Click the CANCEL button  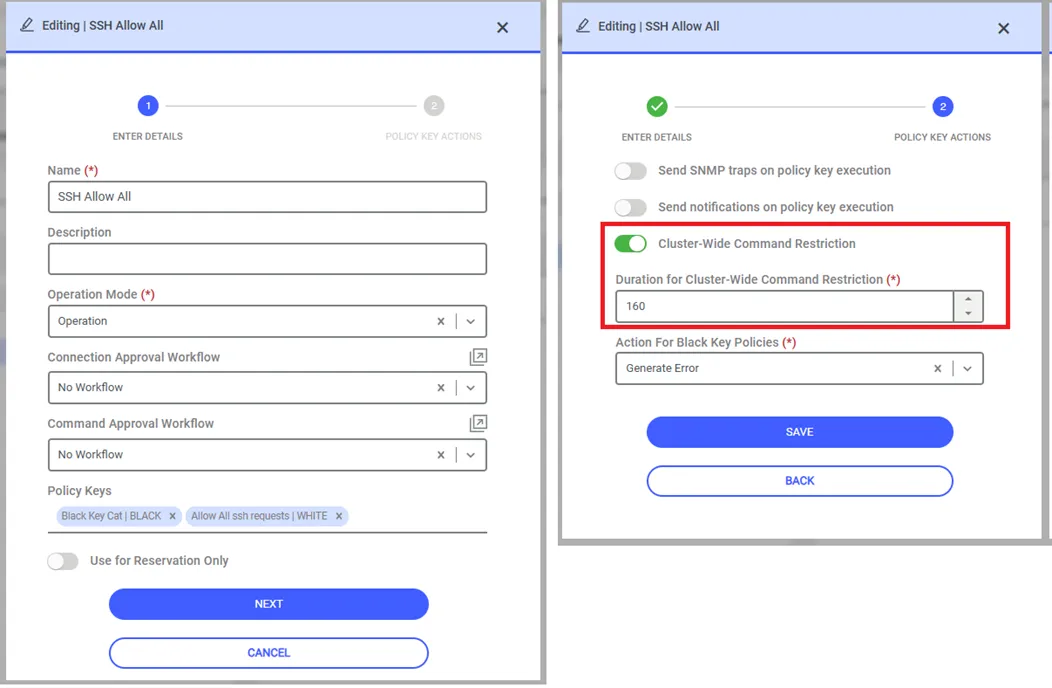tap(268, 653)
